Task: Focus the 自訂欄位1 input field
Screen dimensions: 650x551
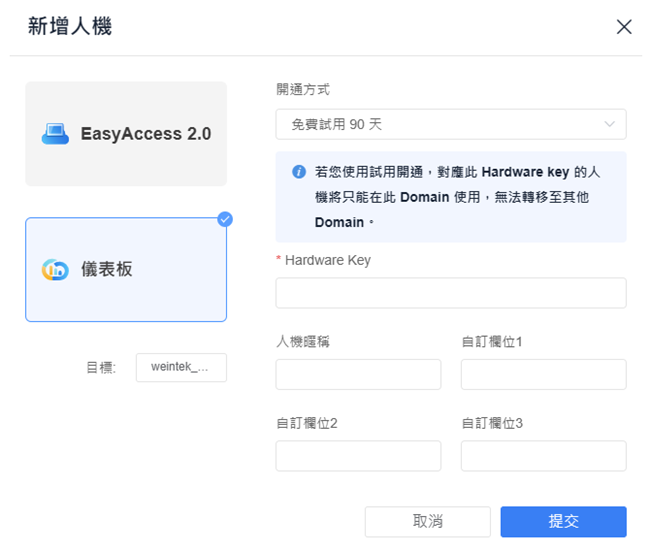Action: [543, 374]
